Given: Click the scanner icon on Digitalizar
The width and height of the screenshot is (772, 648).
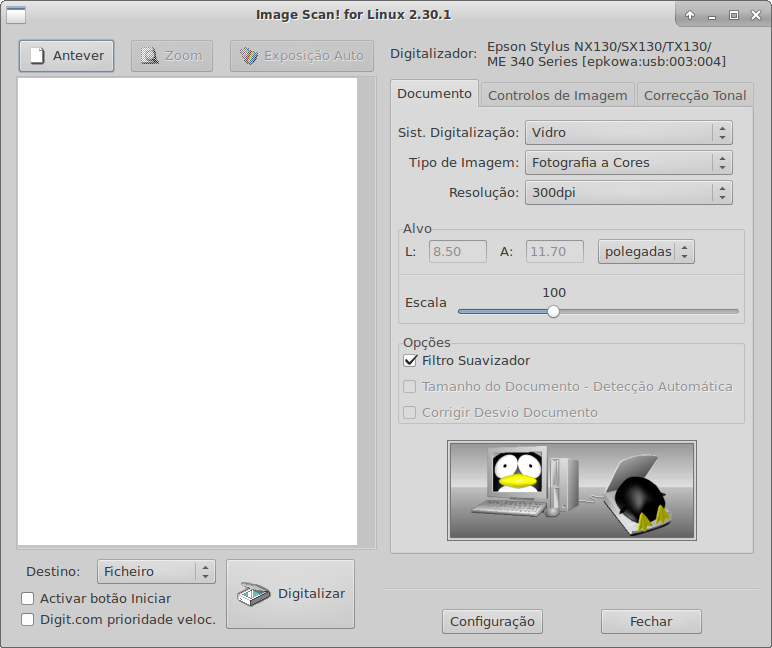Looking at the screenshot, I should [x=254, y=594].
